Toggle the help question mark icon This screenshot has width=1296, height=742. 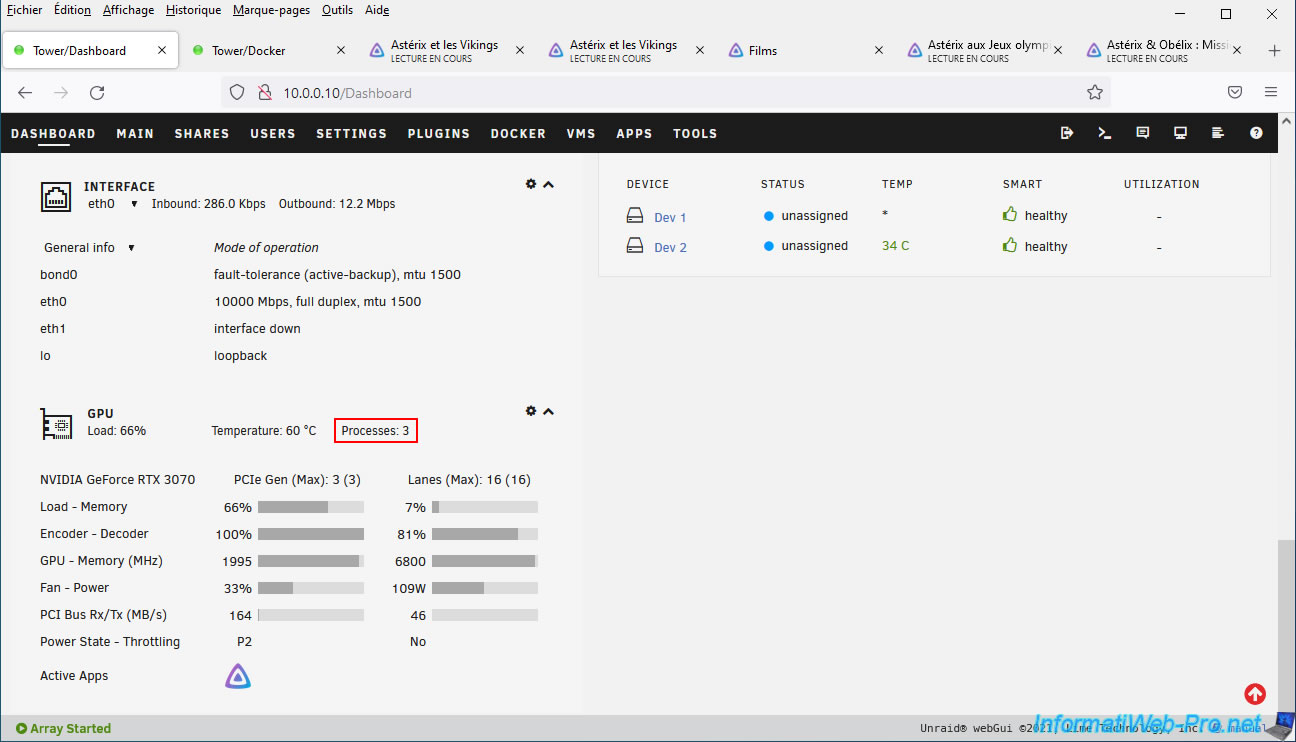point(1256,133)
